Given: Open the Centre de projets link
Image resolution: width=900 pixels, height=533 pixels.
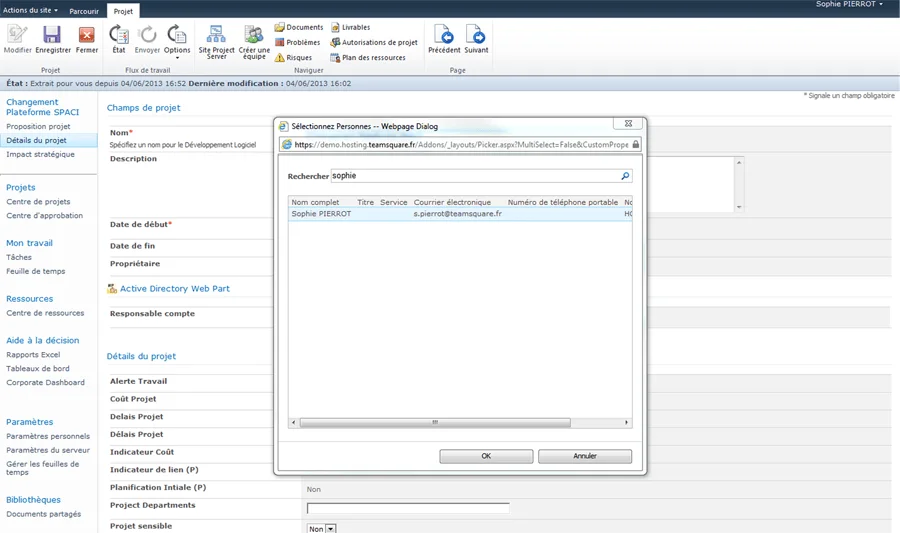Looking at the screenshot, I should 38,202.
